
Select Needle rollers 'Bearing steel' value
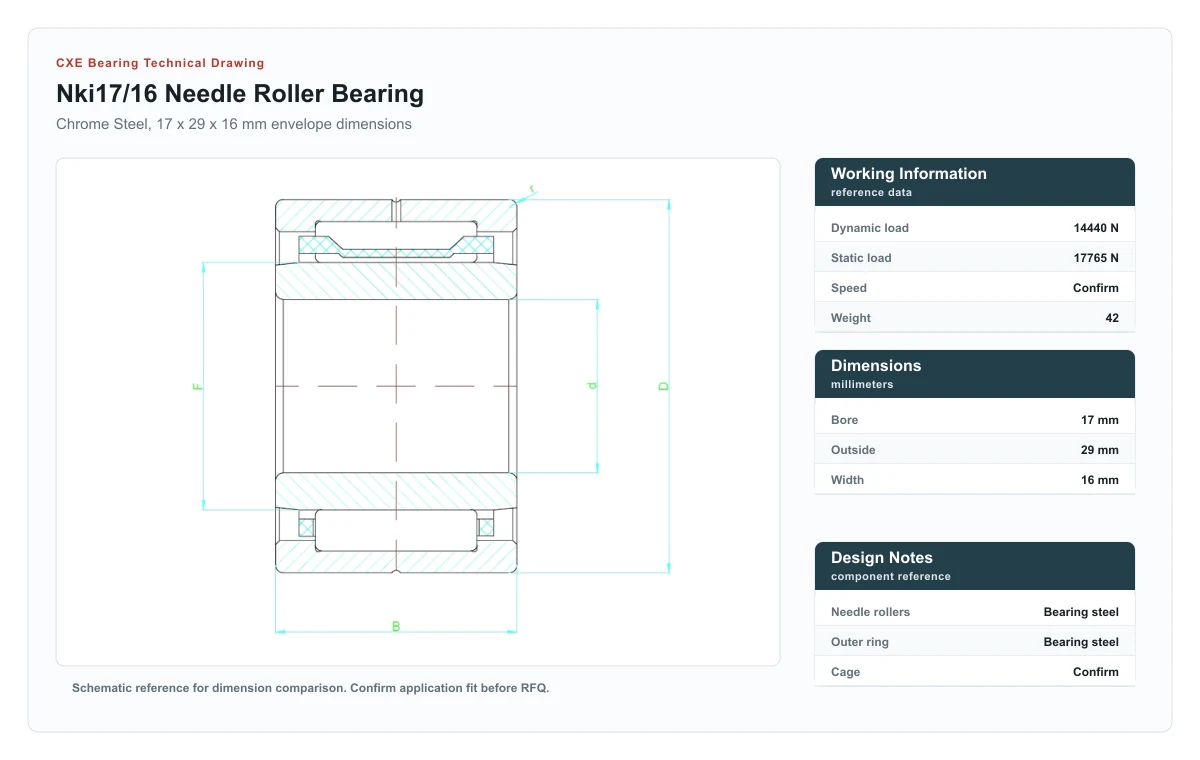1081,612
